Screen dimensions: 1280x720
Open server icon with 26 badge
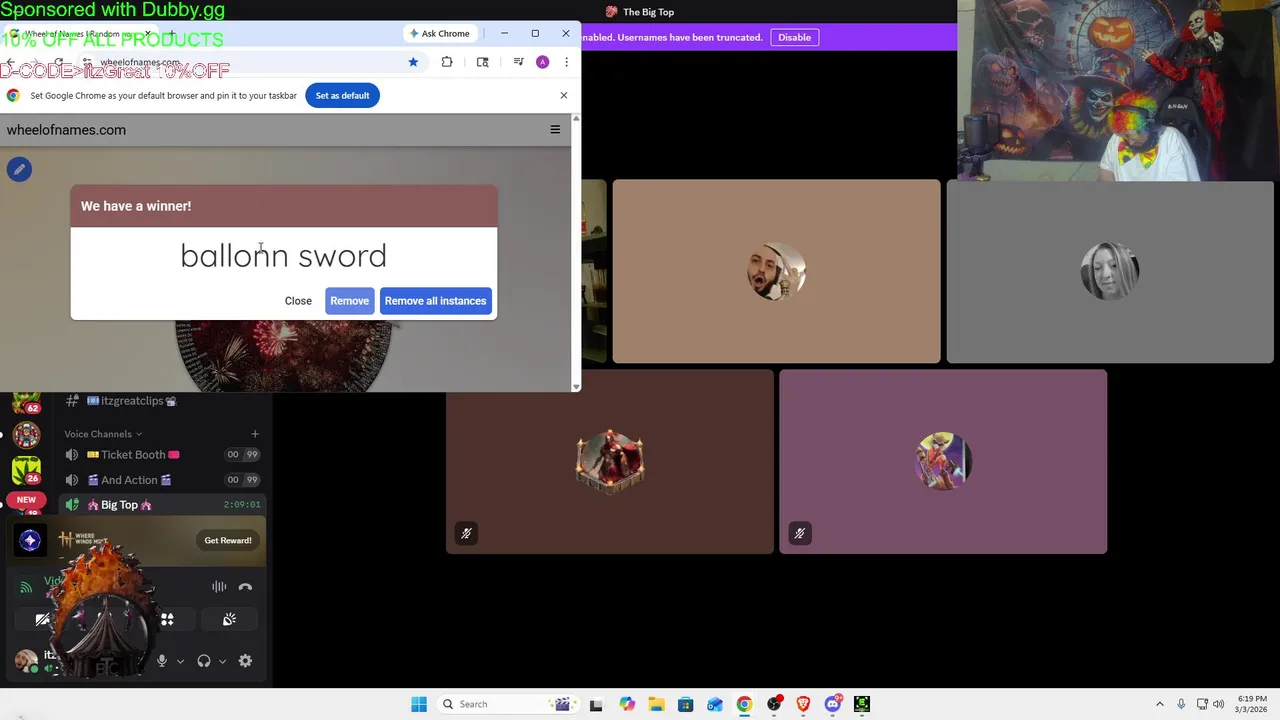tap(26, 469)
